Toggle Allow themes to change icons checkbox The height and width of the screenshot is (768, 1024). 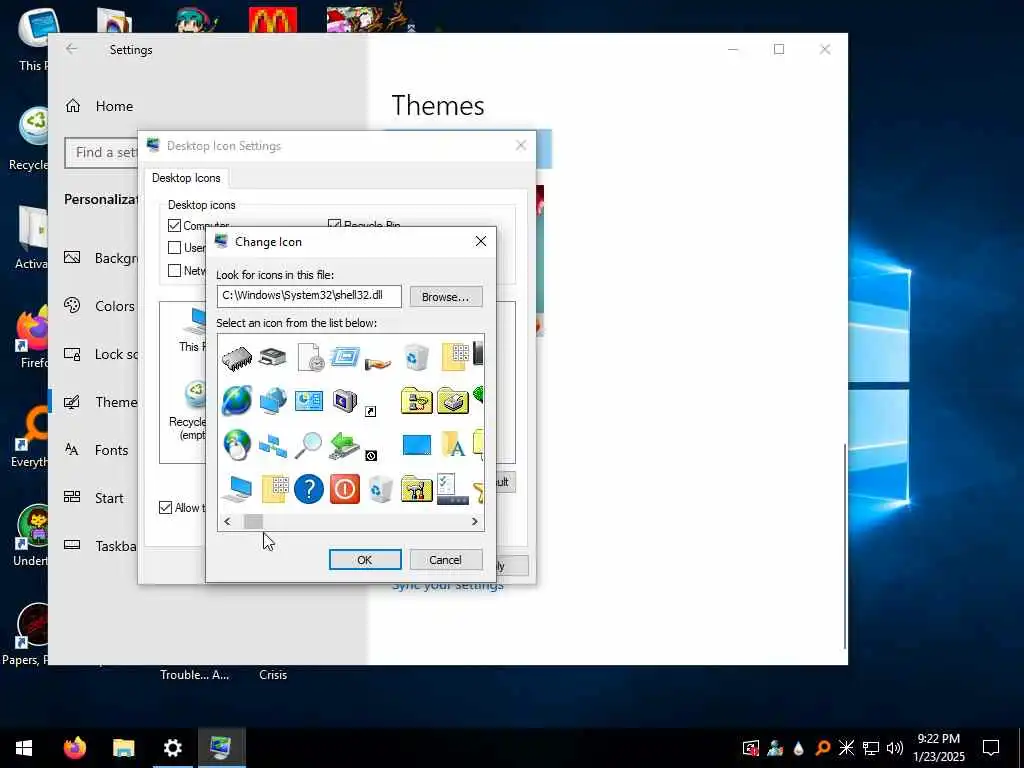click(166, 507)
